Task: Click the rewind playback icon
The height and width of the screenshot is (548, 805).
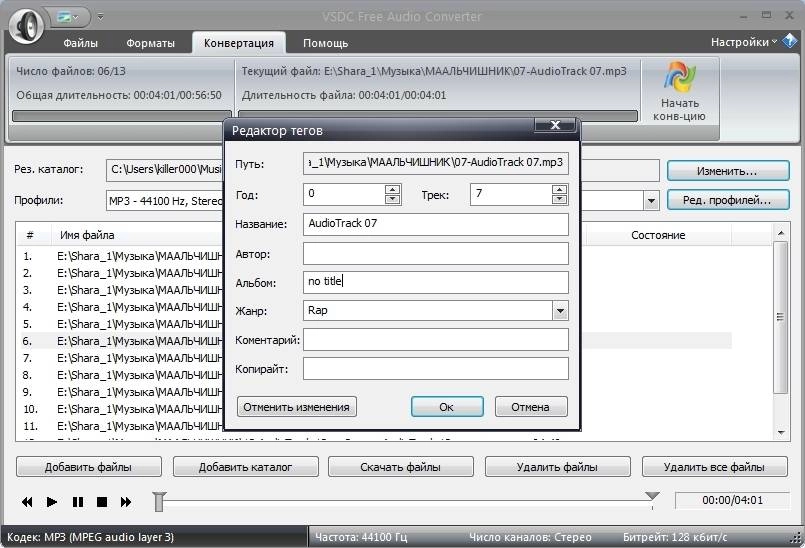Action: [27, 502]
